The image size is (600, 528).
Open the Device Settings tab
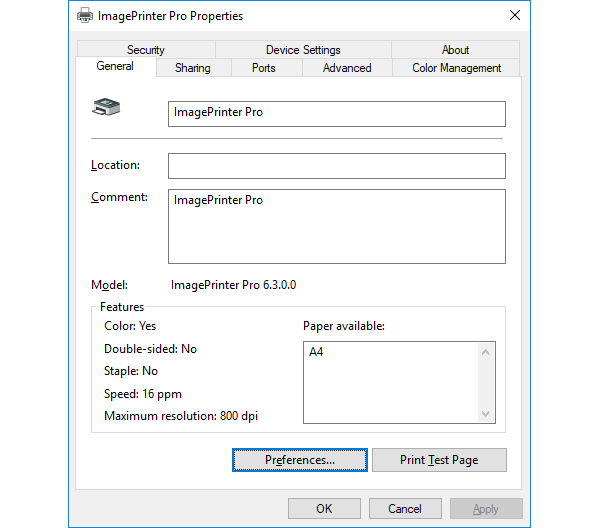(303, 50)
